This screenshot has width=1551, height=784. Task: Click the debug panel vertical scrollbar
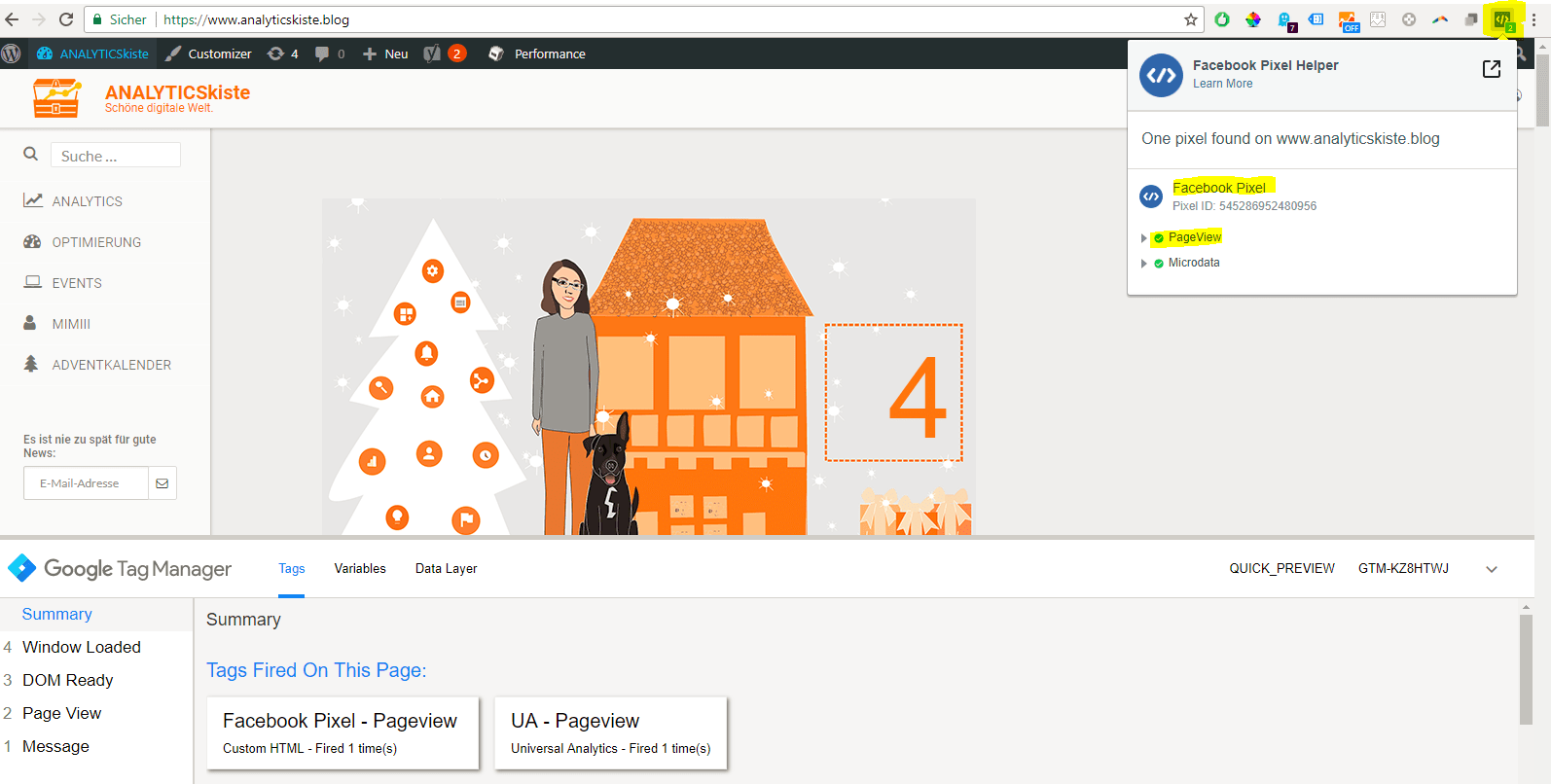(1526, 671)
